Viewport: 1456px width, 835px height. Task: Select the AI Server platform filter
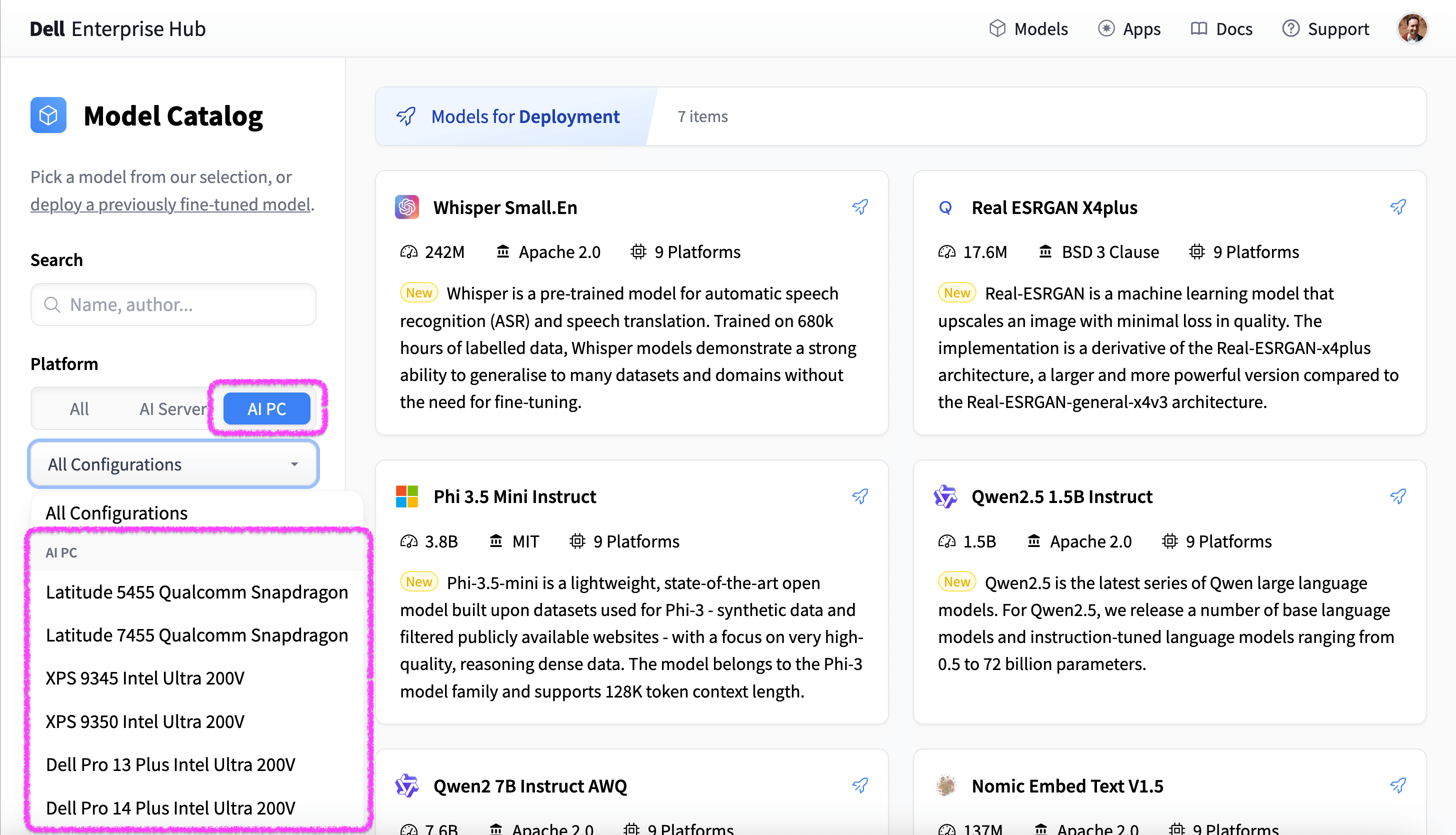coord(172,409)
